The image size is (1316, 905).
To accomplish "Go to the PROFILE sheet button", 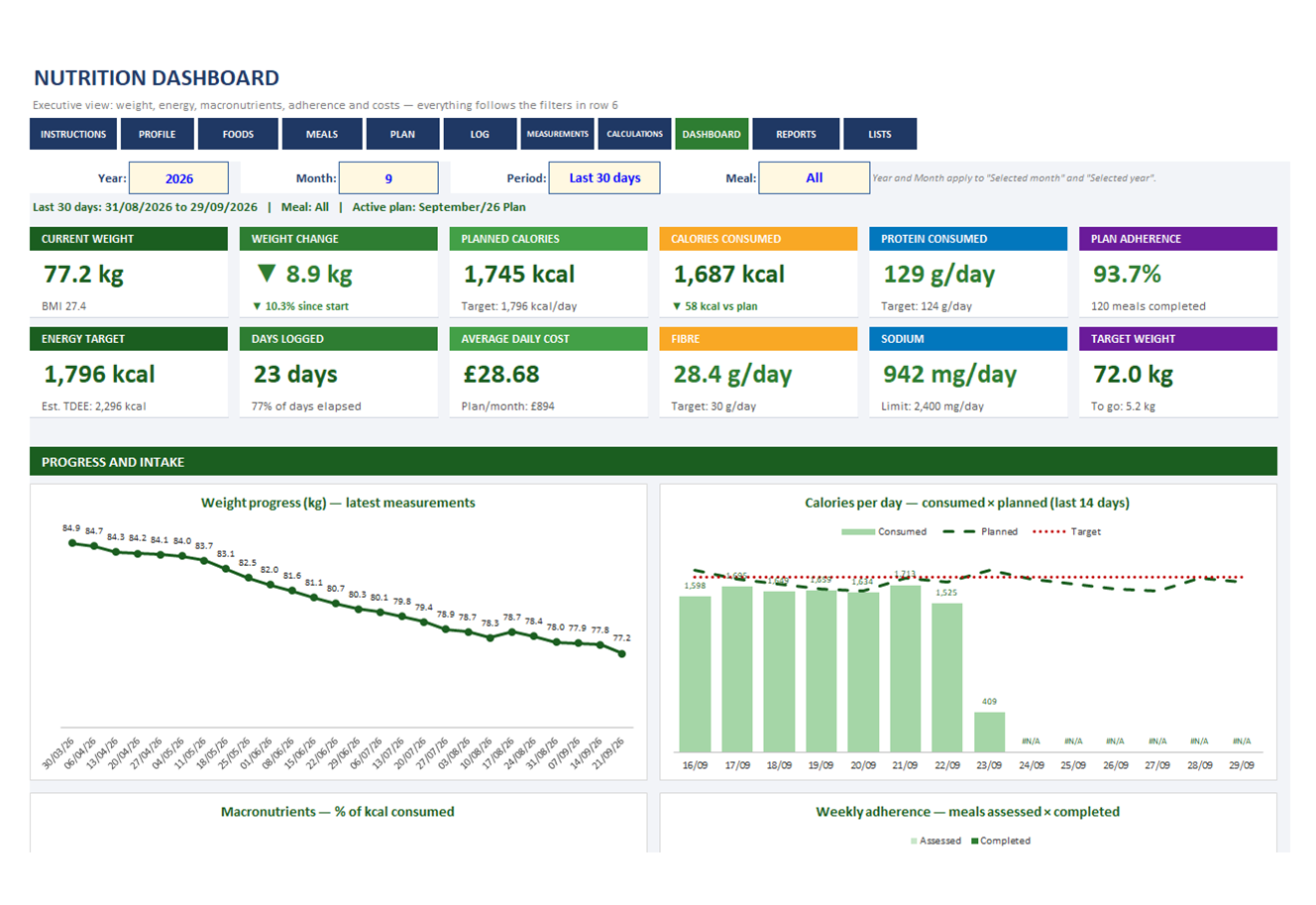I will (157, 134).
